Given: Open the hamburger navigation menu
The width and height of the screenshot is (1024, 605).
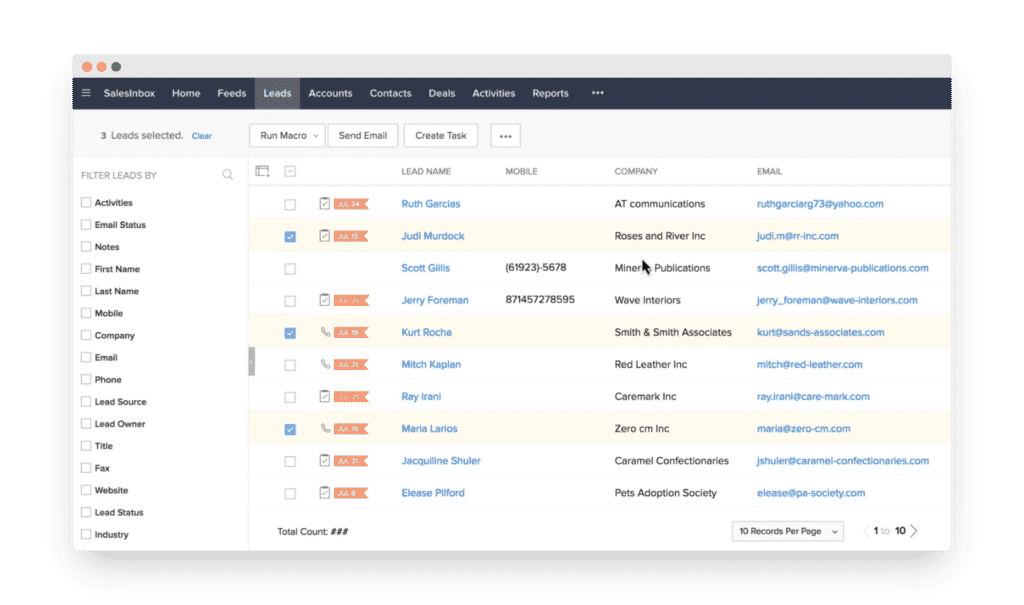Looking at the screenshot, I should (x=86, y=93).
